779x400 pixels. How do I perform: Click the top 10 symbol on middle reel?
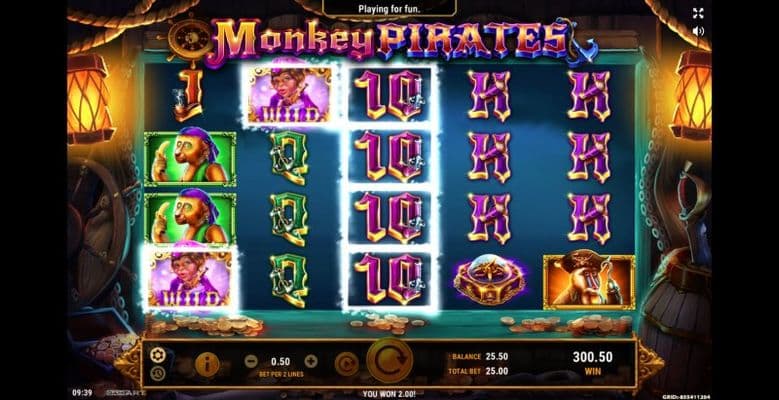click(390, 95)
